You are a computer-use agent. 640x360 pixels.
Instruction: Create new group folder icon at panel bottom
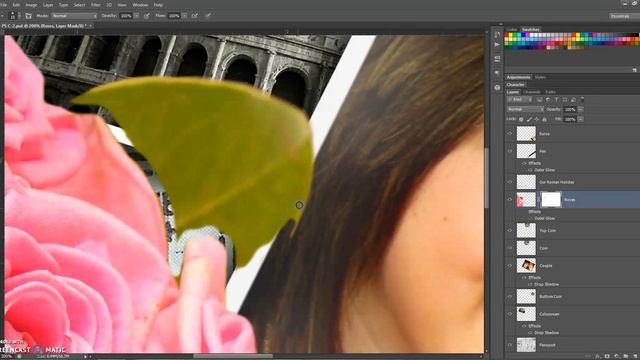coord(625,356)
